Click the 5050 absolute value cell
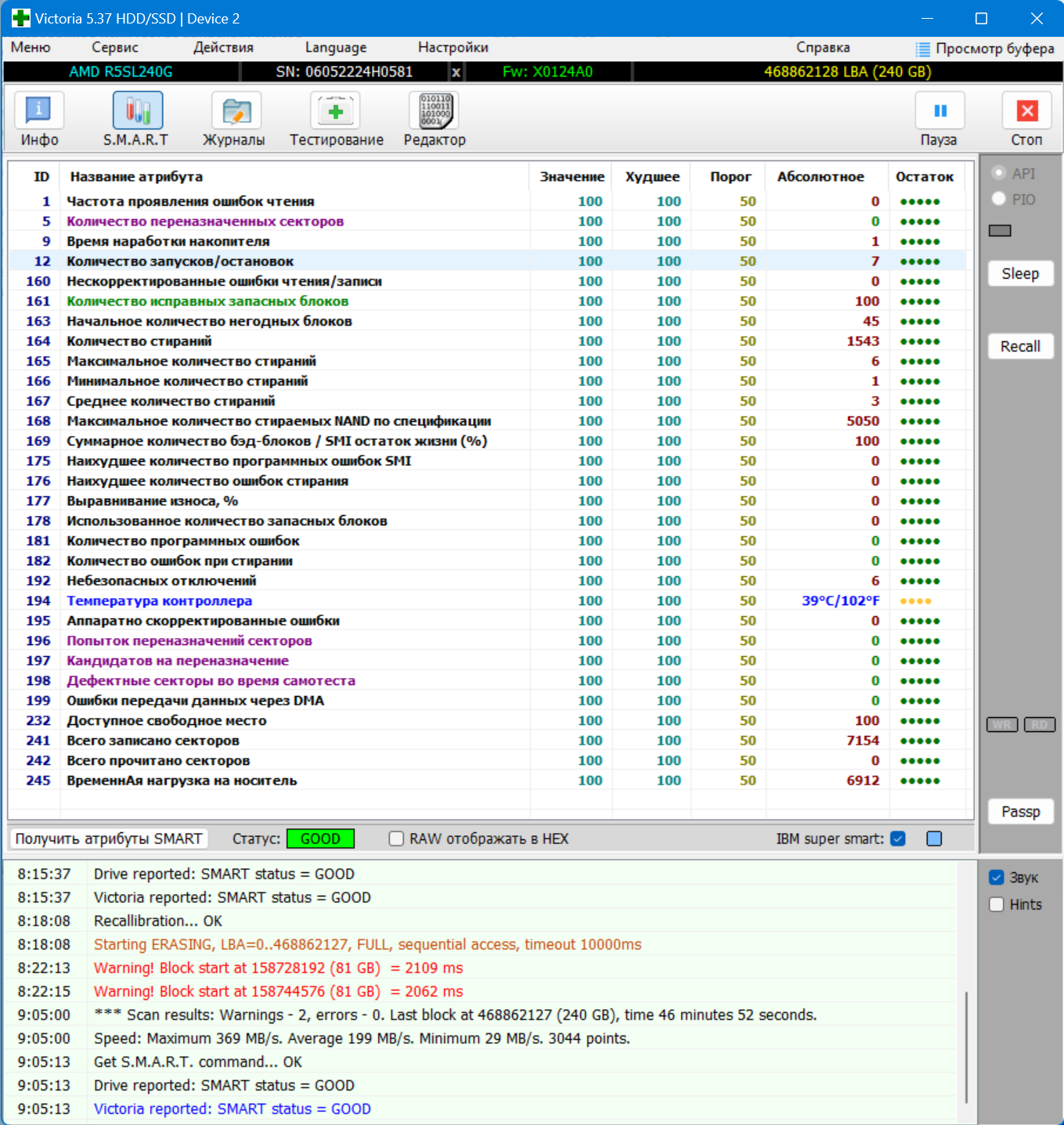Viewport: 1064px width, 1125px height. pyautogui.click(x=863, y=421)
